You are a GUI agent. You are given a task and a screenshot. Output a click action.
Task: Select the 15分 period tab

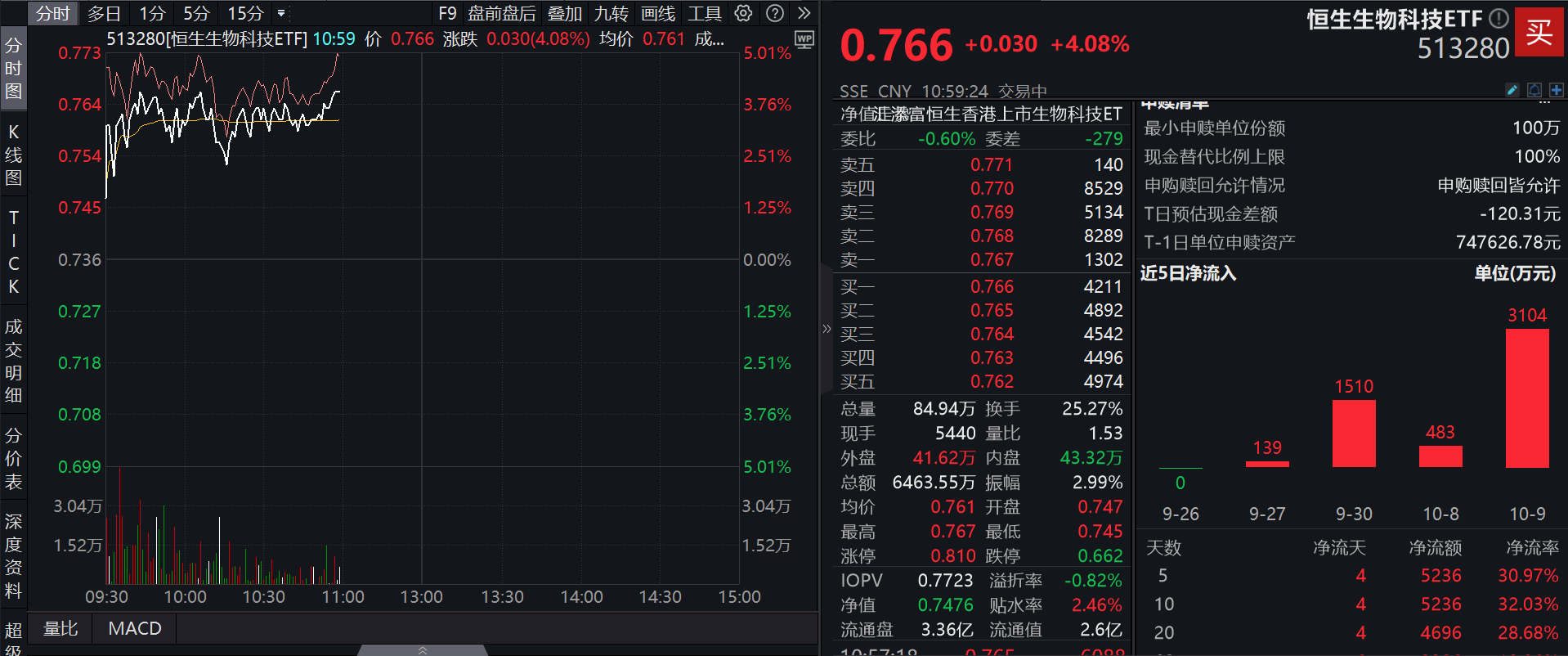[x=245, y=13]
